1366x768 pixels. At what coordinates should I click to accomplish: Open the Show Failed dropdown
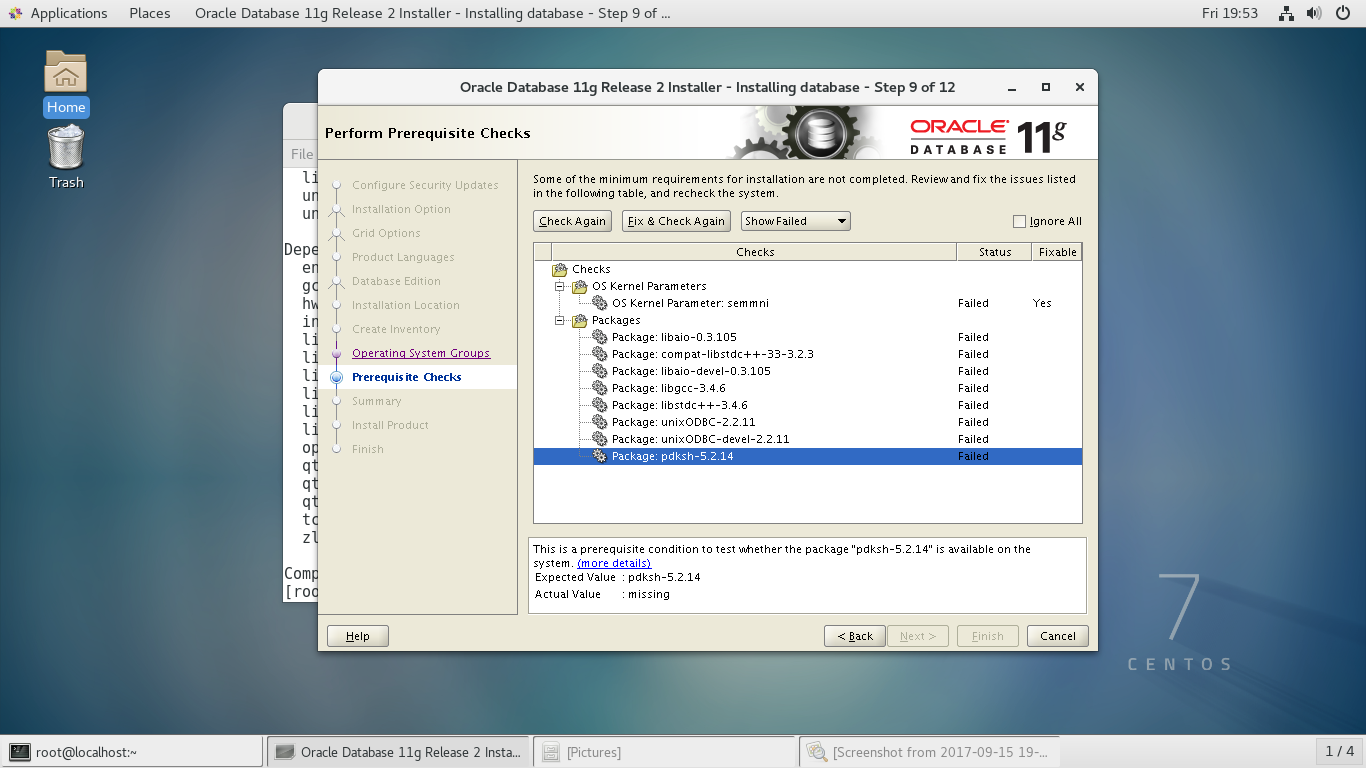796,221
